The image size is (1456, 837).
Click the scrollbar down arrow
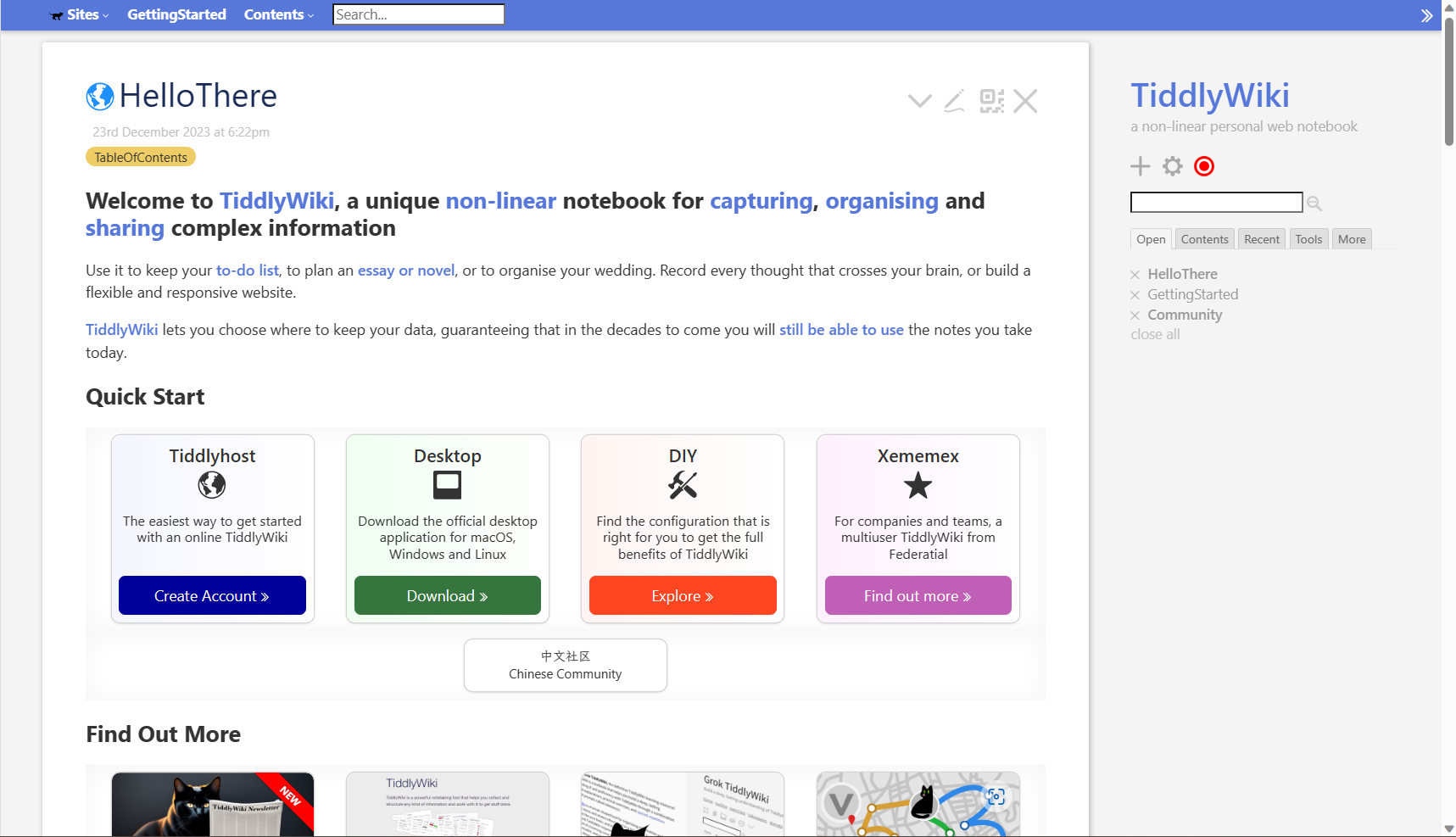pos(1449,829)
